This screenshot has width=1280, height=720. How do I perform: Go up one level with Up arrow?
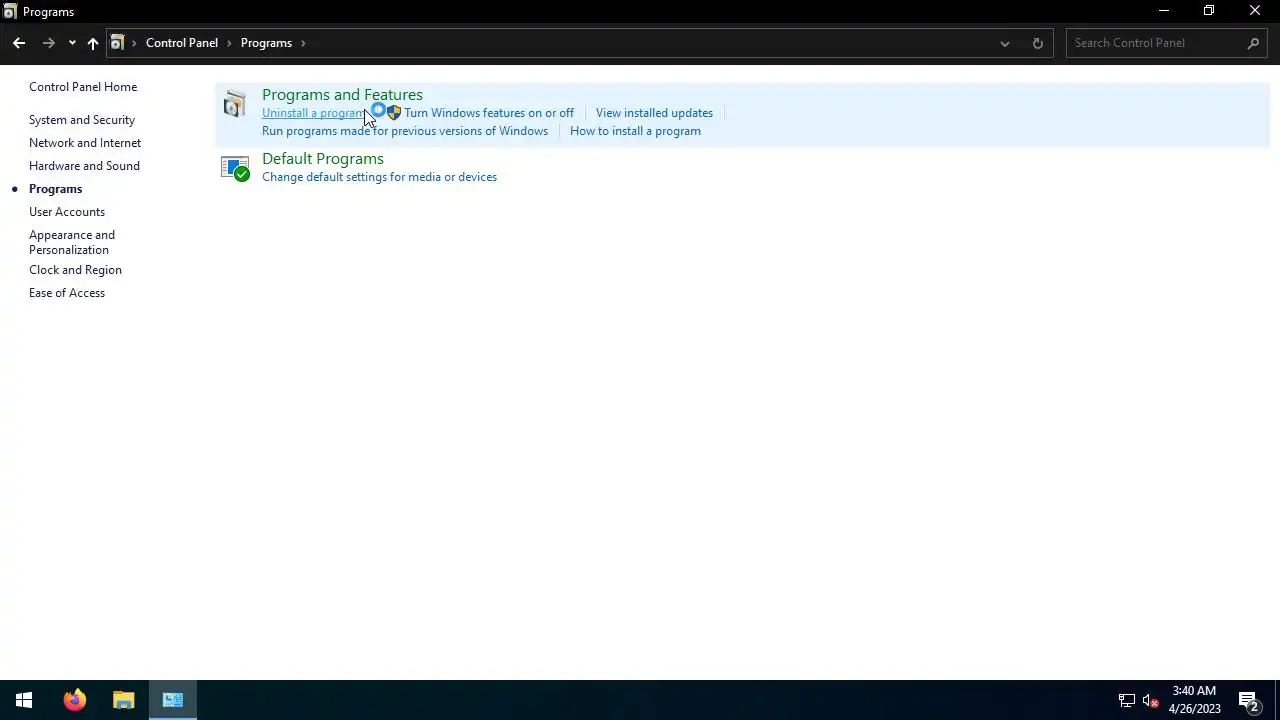(x=93, y=43)
